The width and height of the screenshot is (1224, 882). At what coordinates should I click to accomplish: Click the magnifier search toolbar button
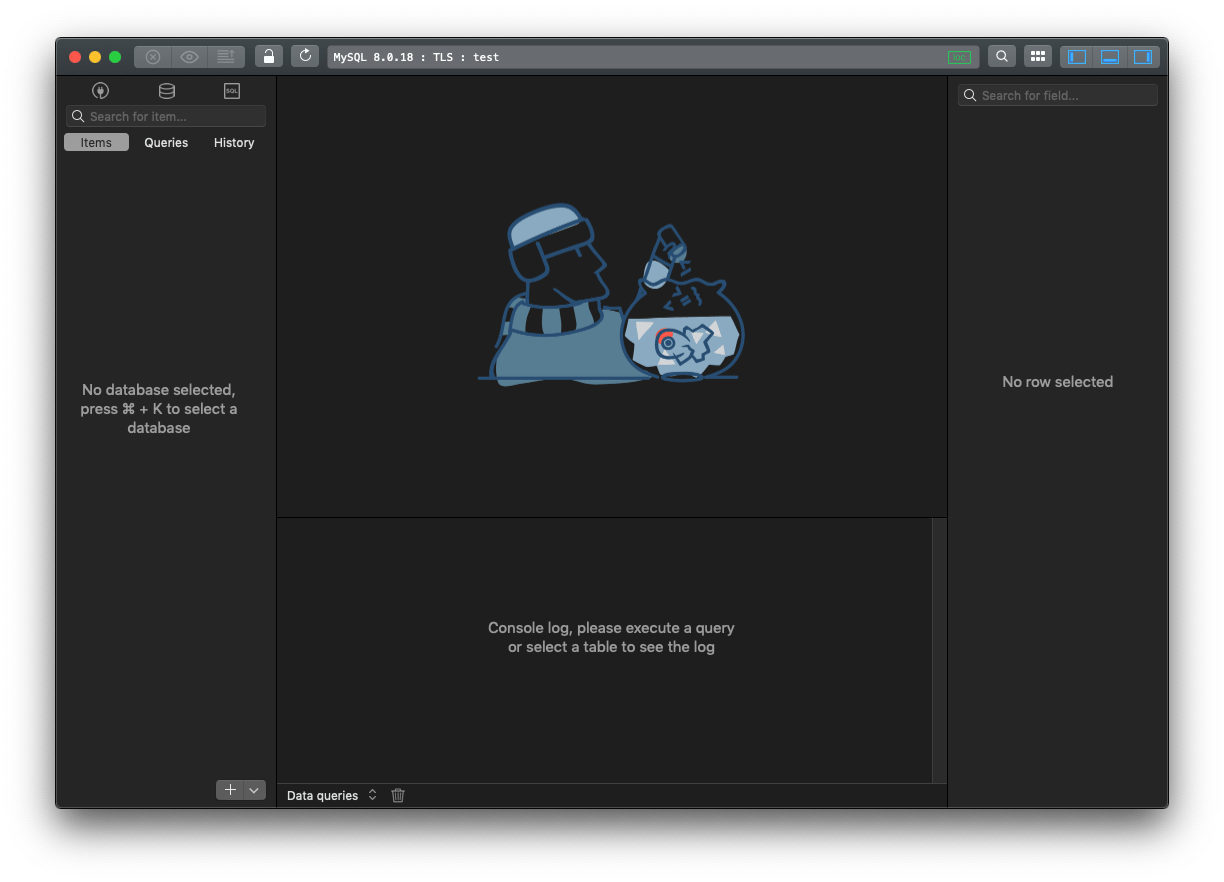pyautogui.click(x=1001, y=56)
